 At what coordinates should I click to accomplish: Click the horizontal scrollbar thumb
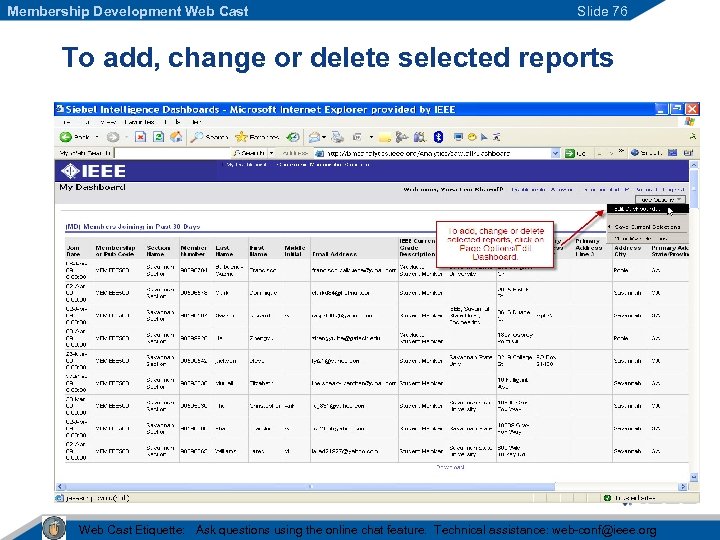(x=309, y=486)
